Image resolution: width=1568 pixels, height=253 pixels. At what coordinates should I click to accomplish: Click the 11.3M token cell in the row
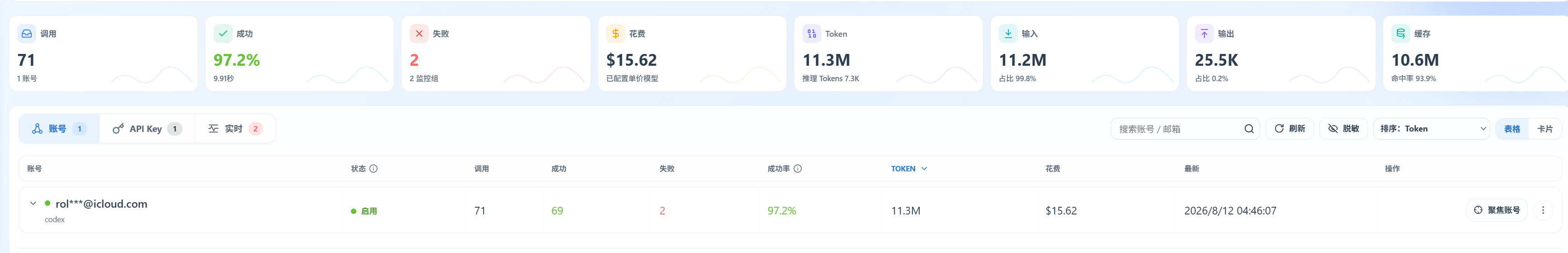(x=906, y=211)
